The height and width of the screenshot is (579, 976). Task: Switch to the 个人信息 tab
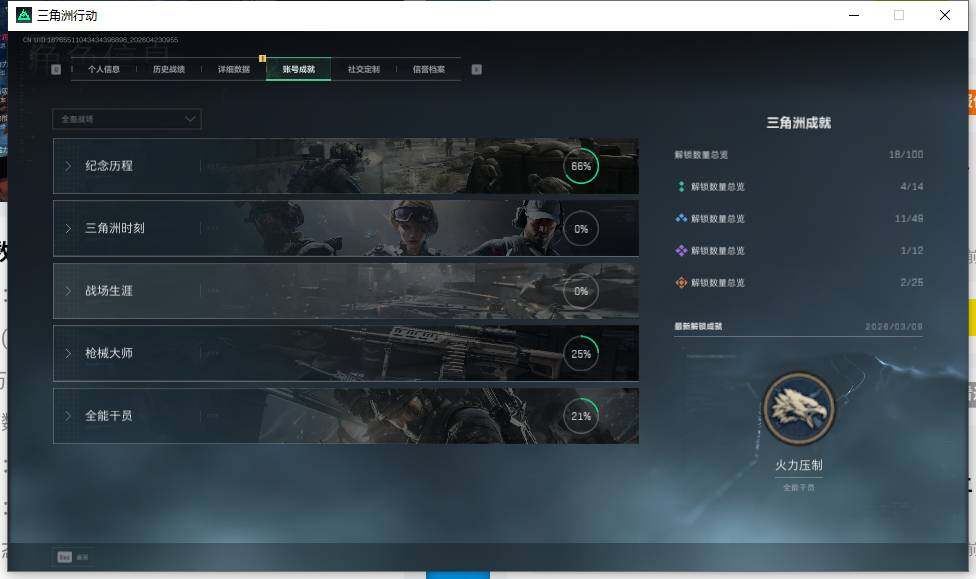pos(104,70)
